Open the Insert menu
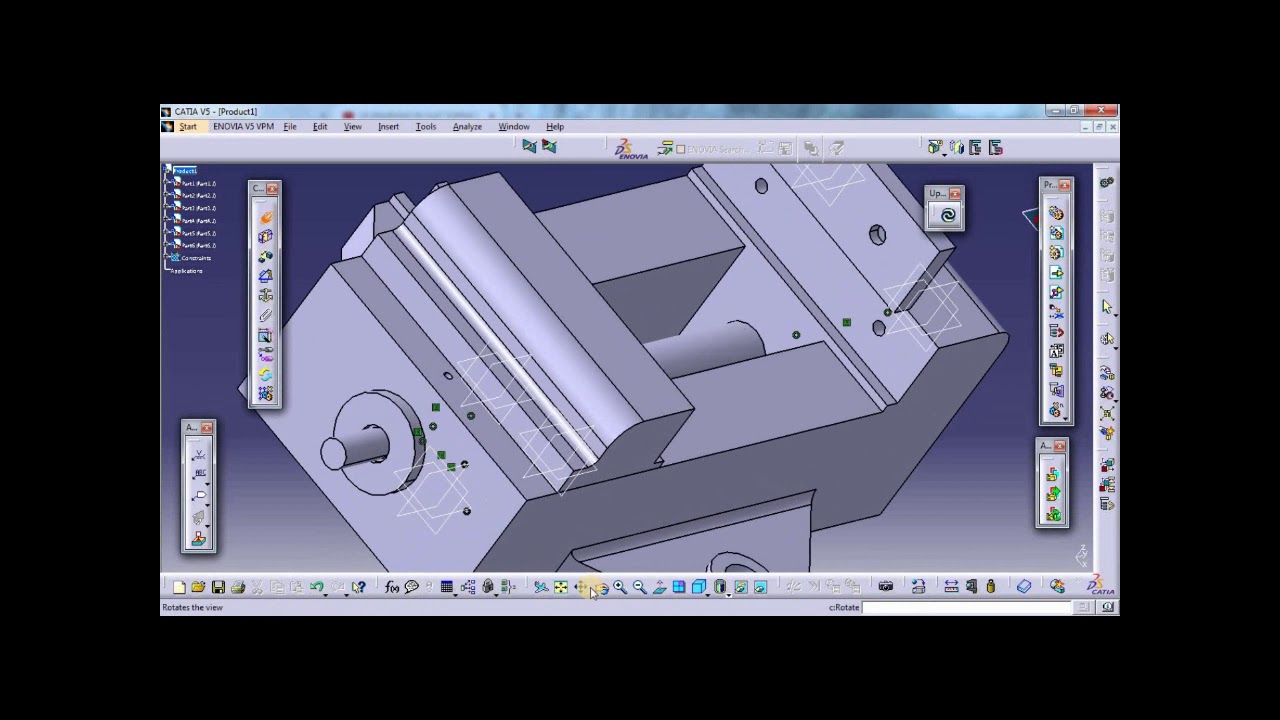 click(388, 127)
